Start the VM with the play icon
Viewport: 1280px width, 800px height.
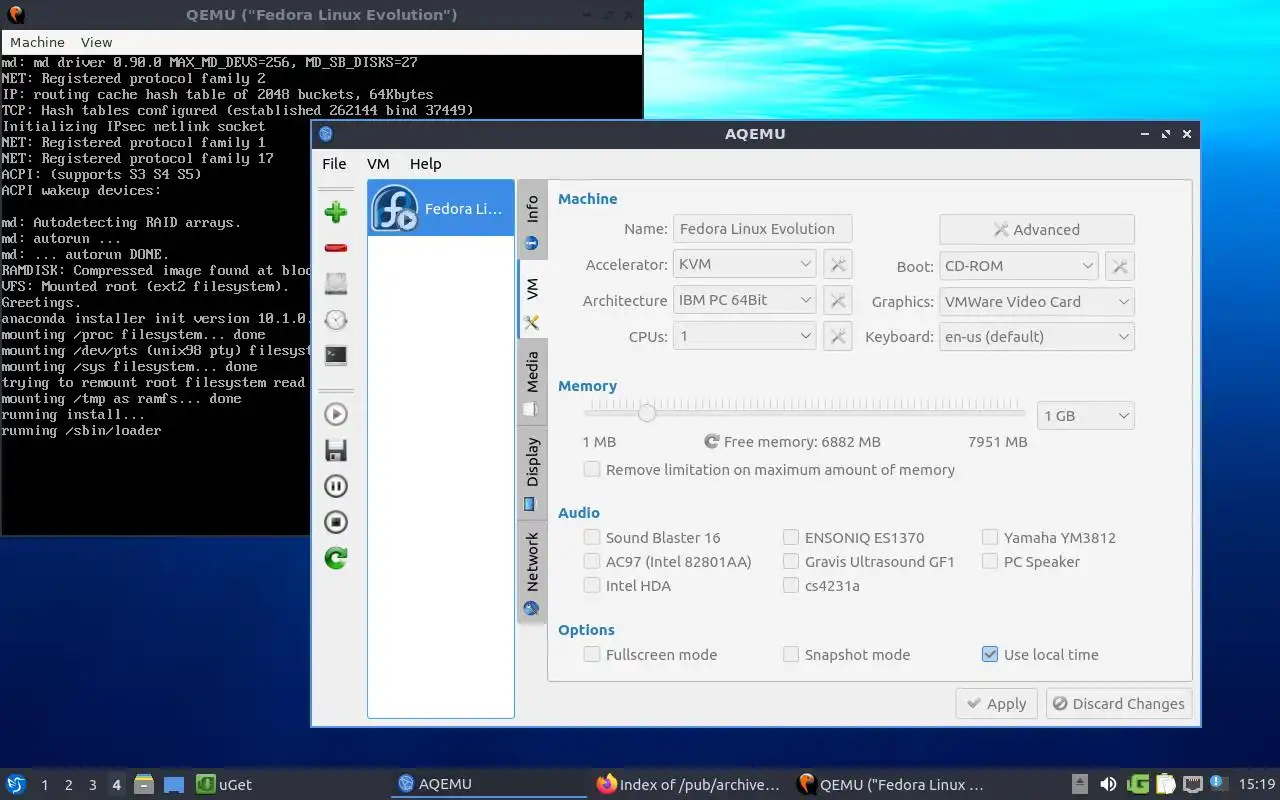(336, 414)
